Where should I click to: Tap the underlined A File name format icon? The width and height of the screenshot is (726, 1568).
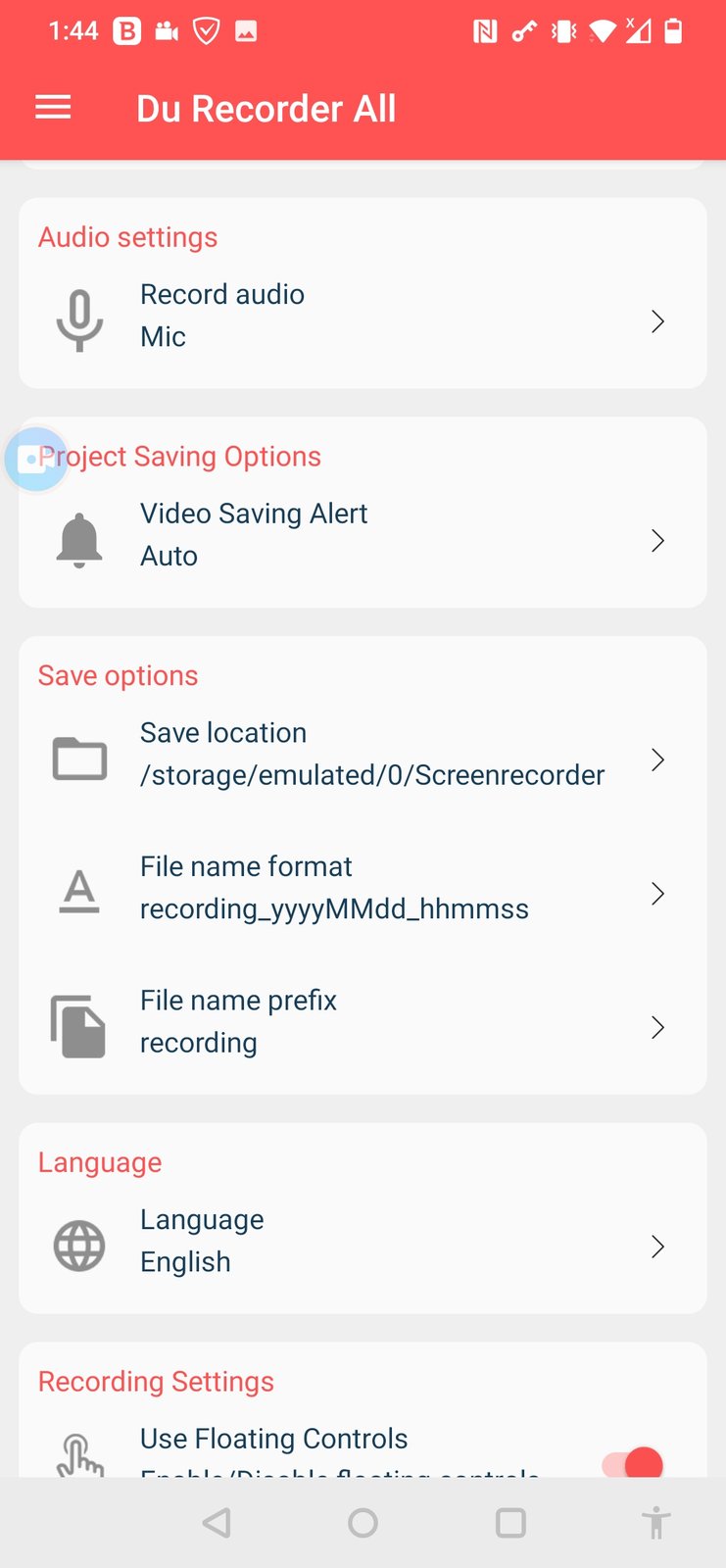click(x=79, y=892)
